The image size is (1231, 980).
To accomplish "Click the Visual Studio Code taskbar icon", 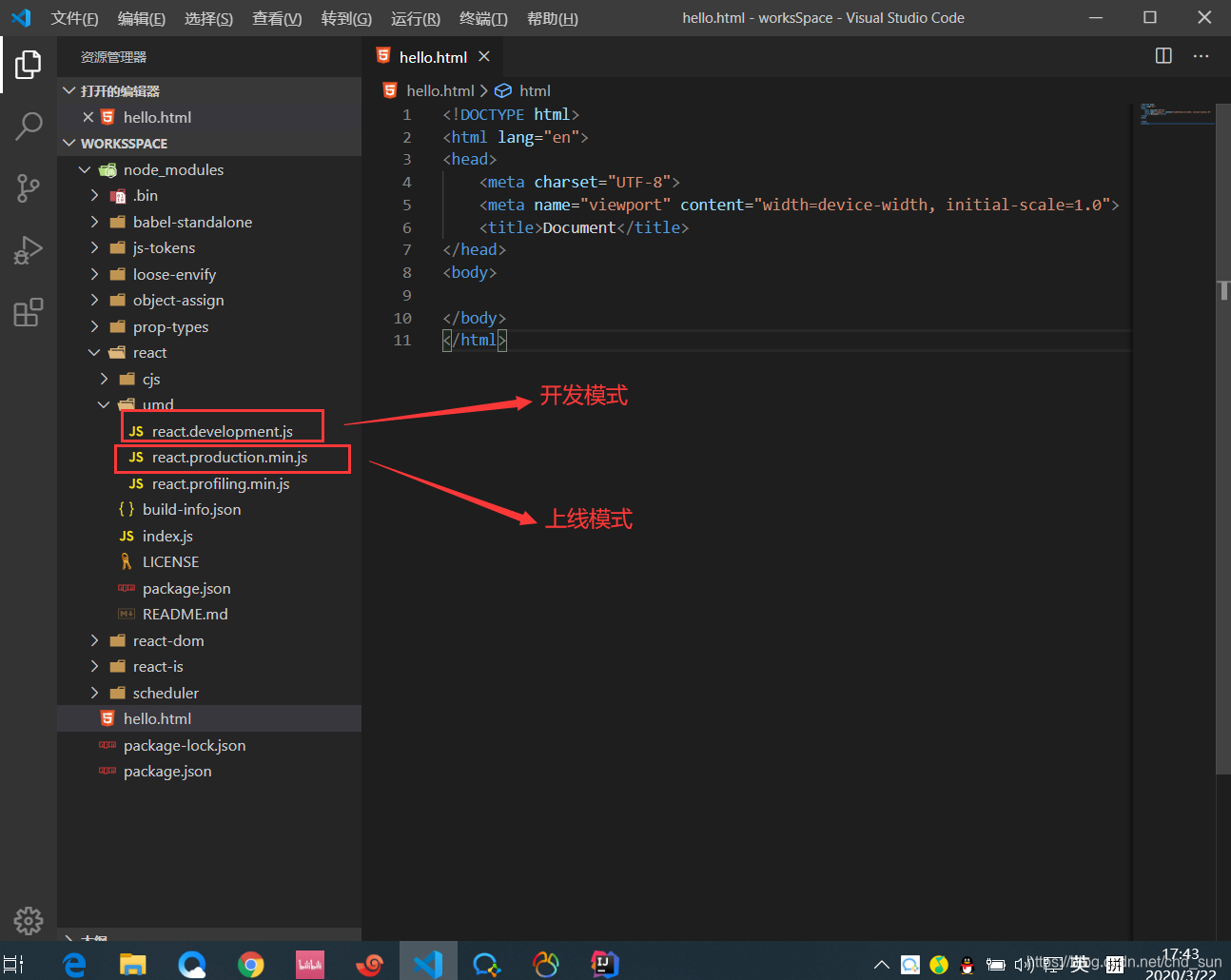I will coord(428,963).
